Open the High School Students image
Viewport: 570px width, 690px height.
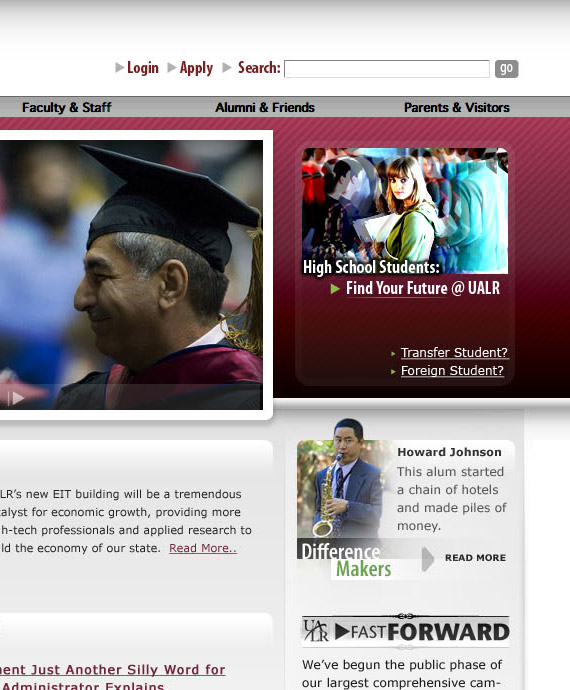(405, 211)
